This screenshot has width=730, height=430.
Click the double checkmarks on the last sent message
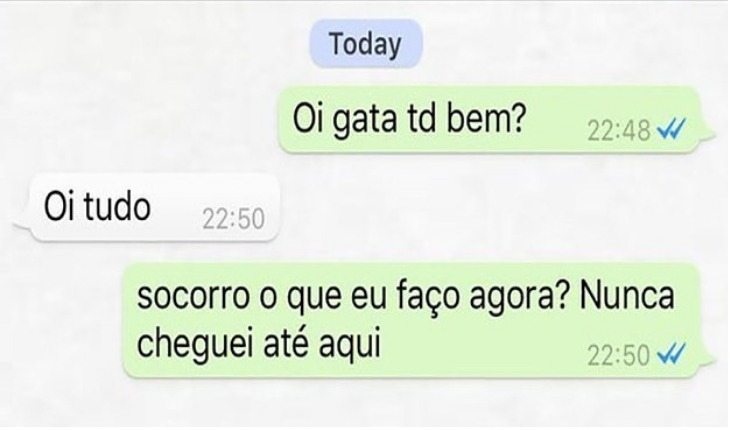pyautogui.click(x=671, y=355)
